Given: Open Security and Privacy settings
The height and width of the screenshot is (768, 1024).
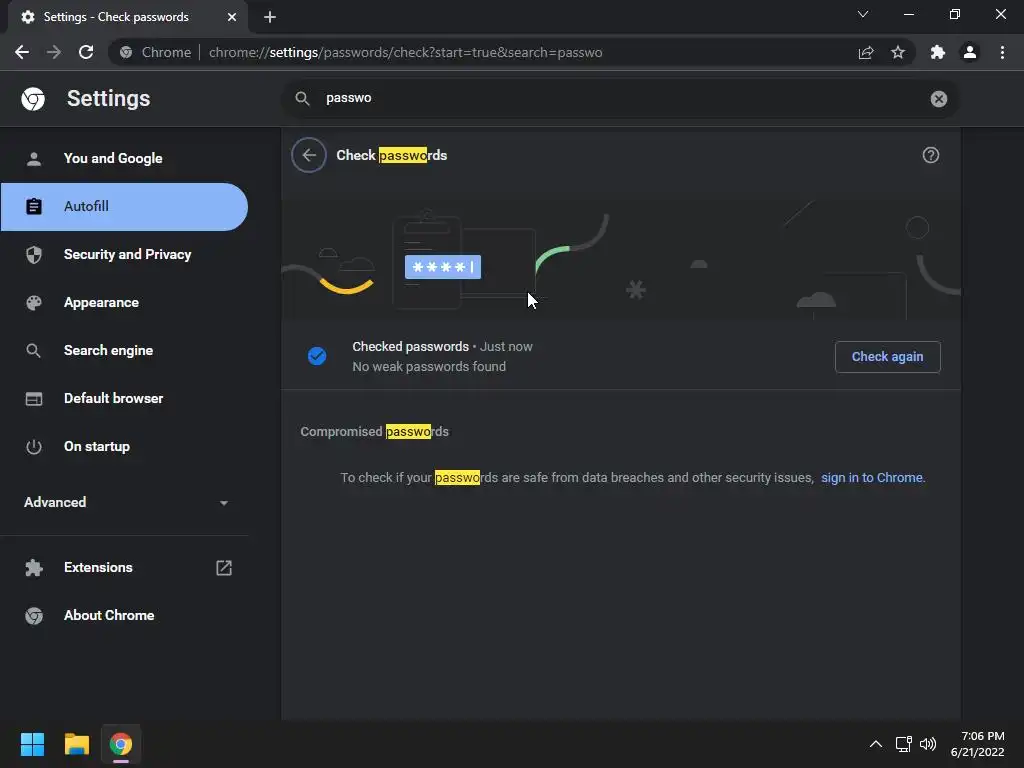Looking at the screenshot, I should pos(124,255).
